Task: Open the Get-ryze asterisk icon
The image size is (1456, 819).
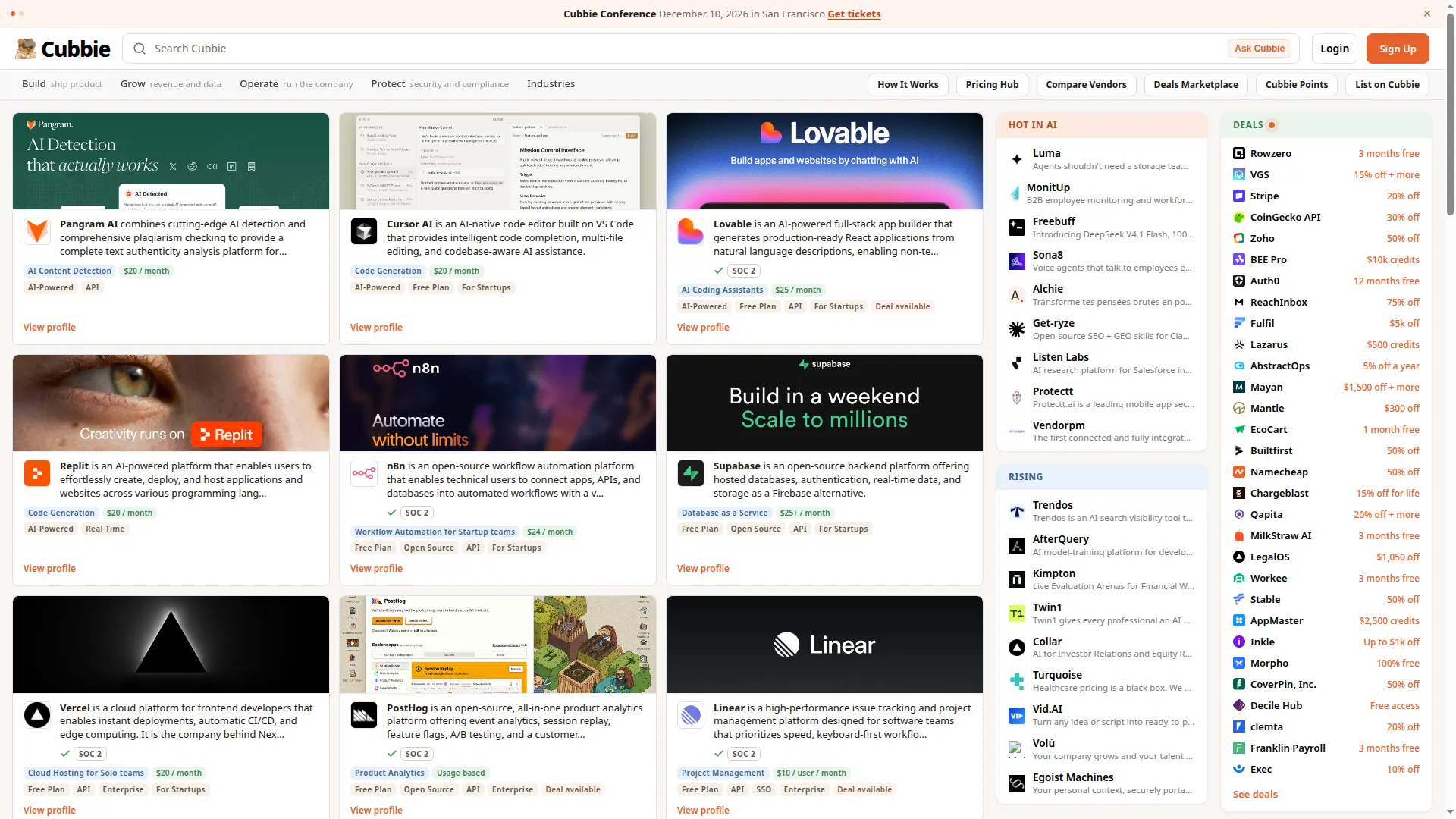Action: point(1017,329)
